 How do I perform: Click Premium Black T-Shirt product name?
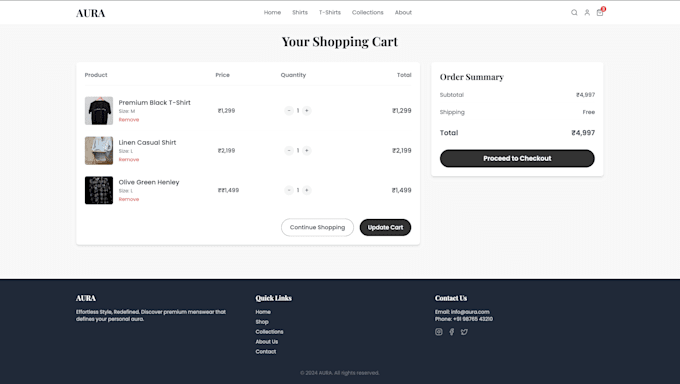154,102
